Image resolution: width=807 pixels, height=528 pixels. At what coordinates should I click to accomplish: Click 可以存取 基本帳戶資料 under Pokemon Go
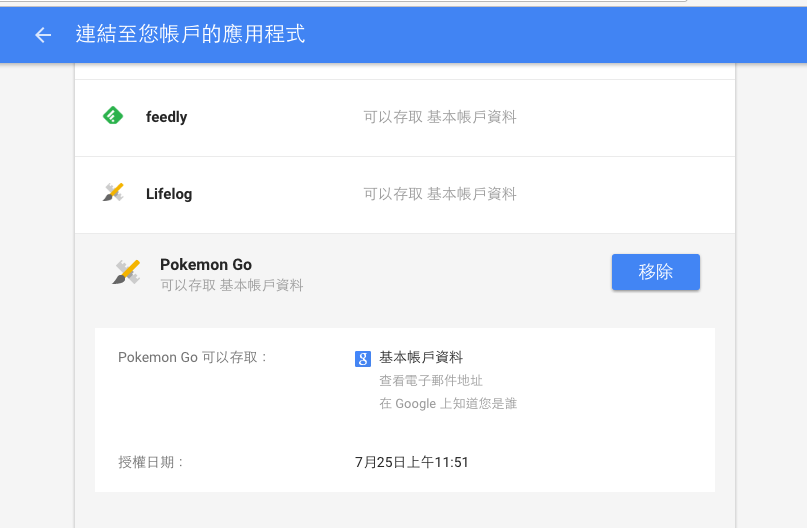click(x=232, y=285)
